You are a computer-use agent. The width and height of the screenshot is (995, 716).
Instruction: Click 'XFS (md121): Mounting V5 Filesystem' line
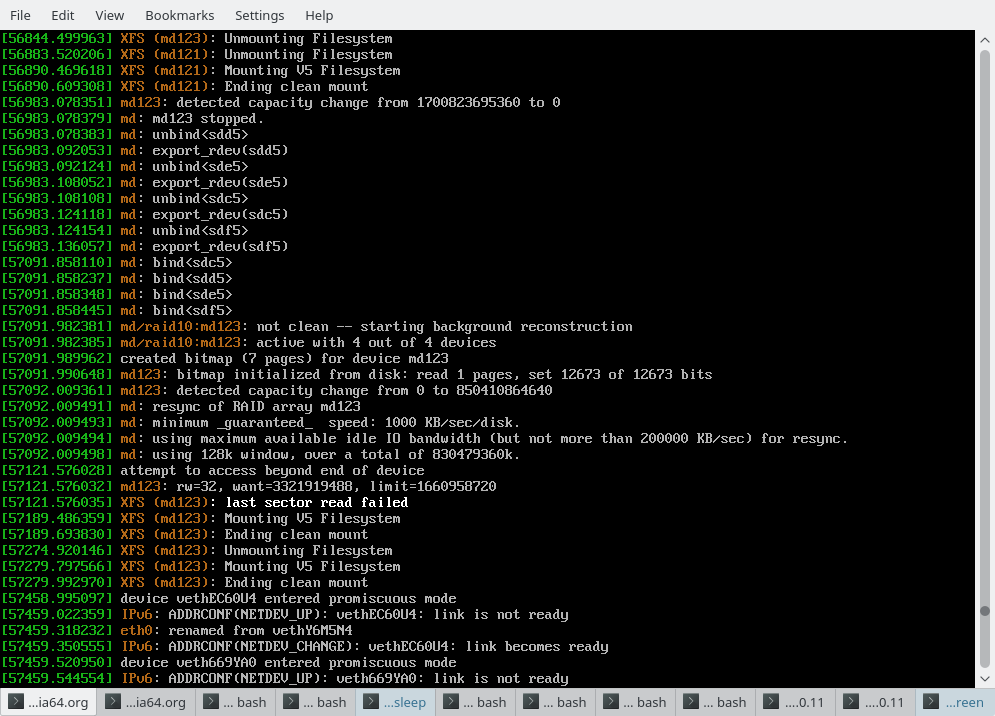(201, 70)
